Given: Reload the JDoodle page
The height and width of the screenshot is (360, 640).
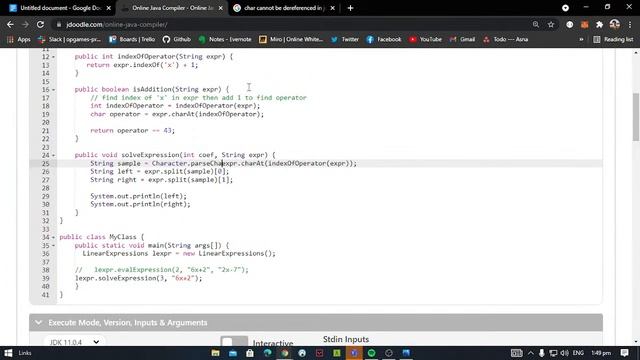Looking at the screenshot, I should coord(40,24).
